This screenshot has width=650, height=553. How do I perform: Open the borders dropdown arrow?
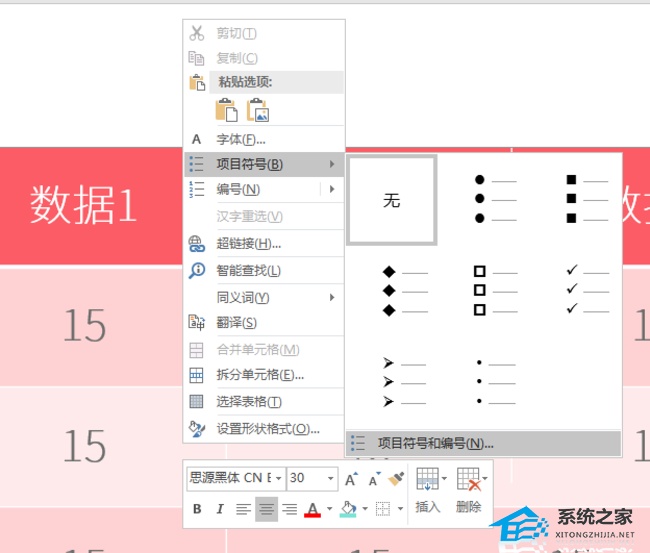(x=400, y=509)
